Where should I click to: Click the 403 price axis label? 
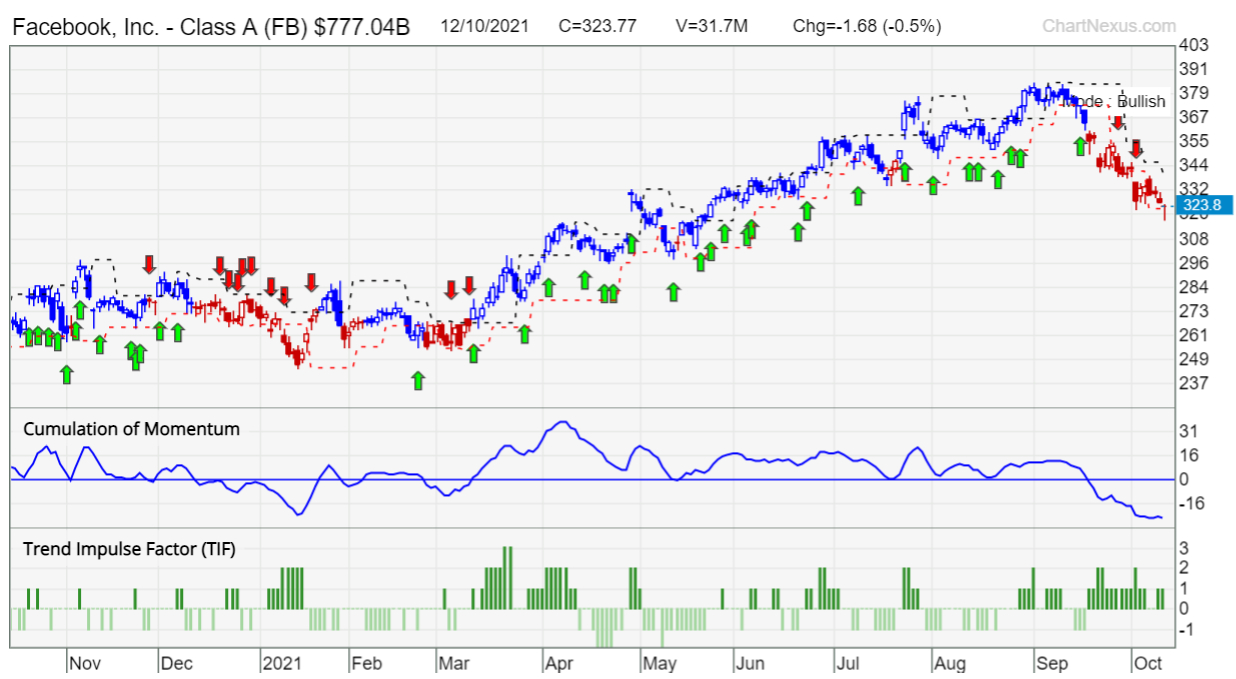coord(1195,45)
